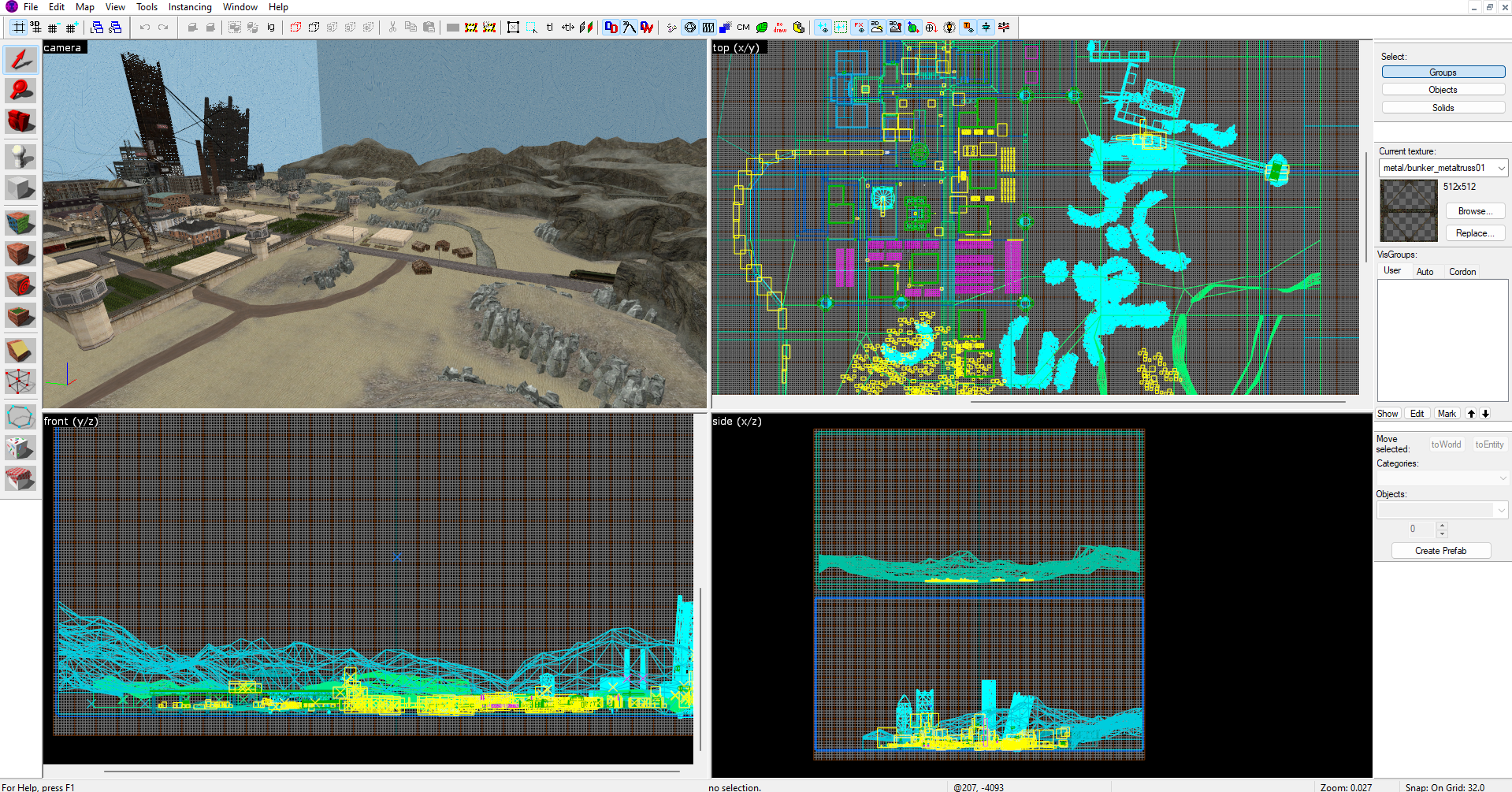The width and height of the screenshot is (1512, 792).
Task: Click the green leaf icon
Action: 762,28
